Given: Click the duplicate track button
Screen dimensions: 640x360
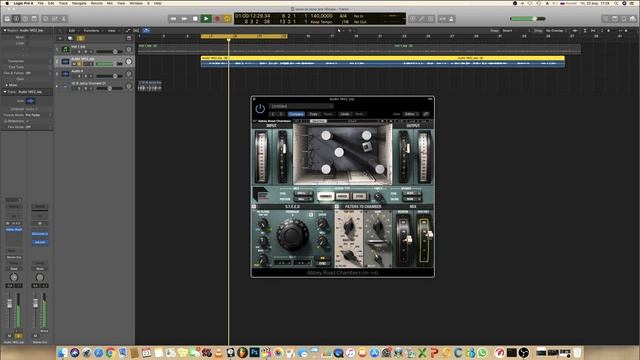Looking at the screenshot, I should point(70,38).
